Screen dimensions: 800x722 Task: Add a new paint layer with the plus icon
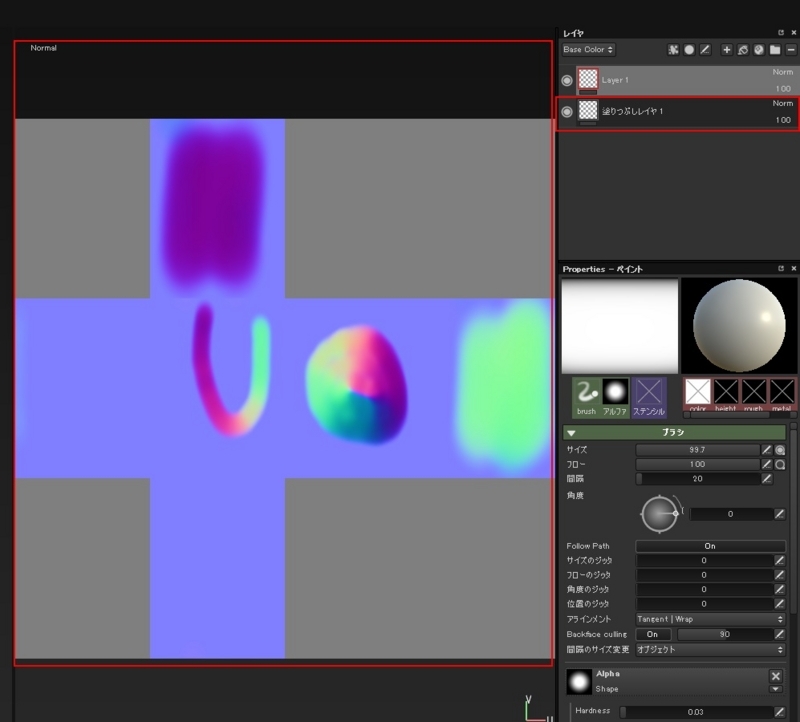(x=727, y=49)
